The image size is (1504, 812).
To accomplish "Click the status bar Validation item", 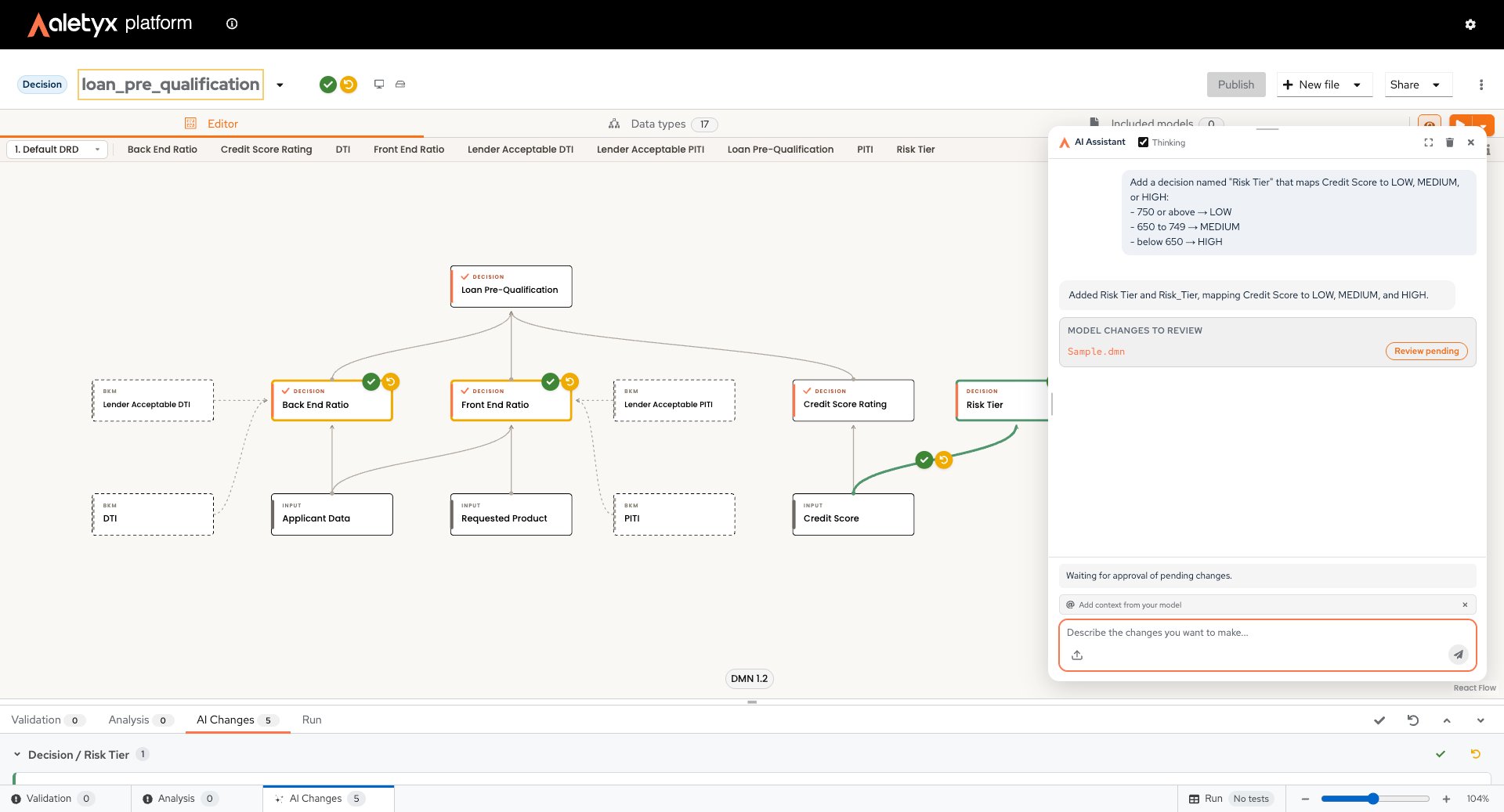I will tap(52, 799).
